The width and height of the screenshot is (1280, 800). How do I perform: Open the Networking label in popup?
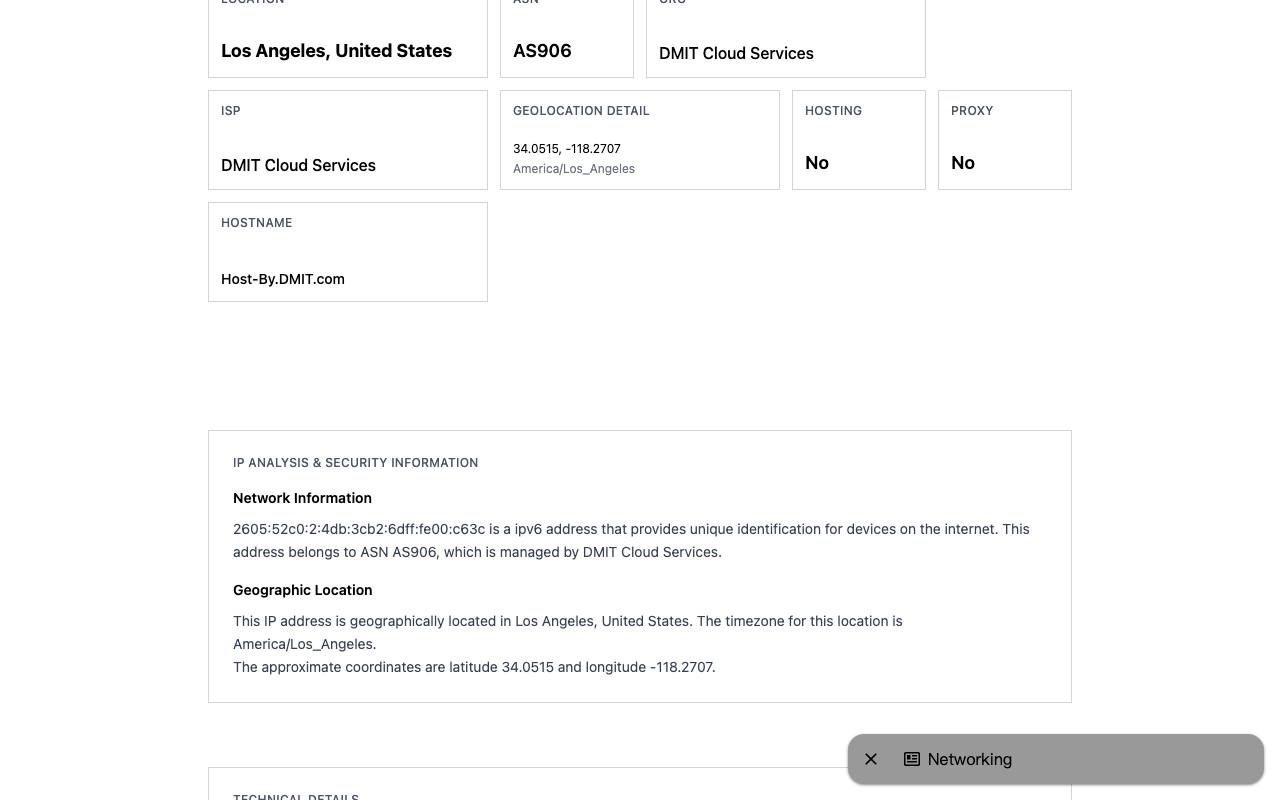pos(970,759)
